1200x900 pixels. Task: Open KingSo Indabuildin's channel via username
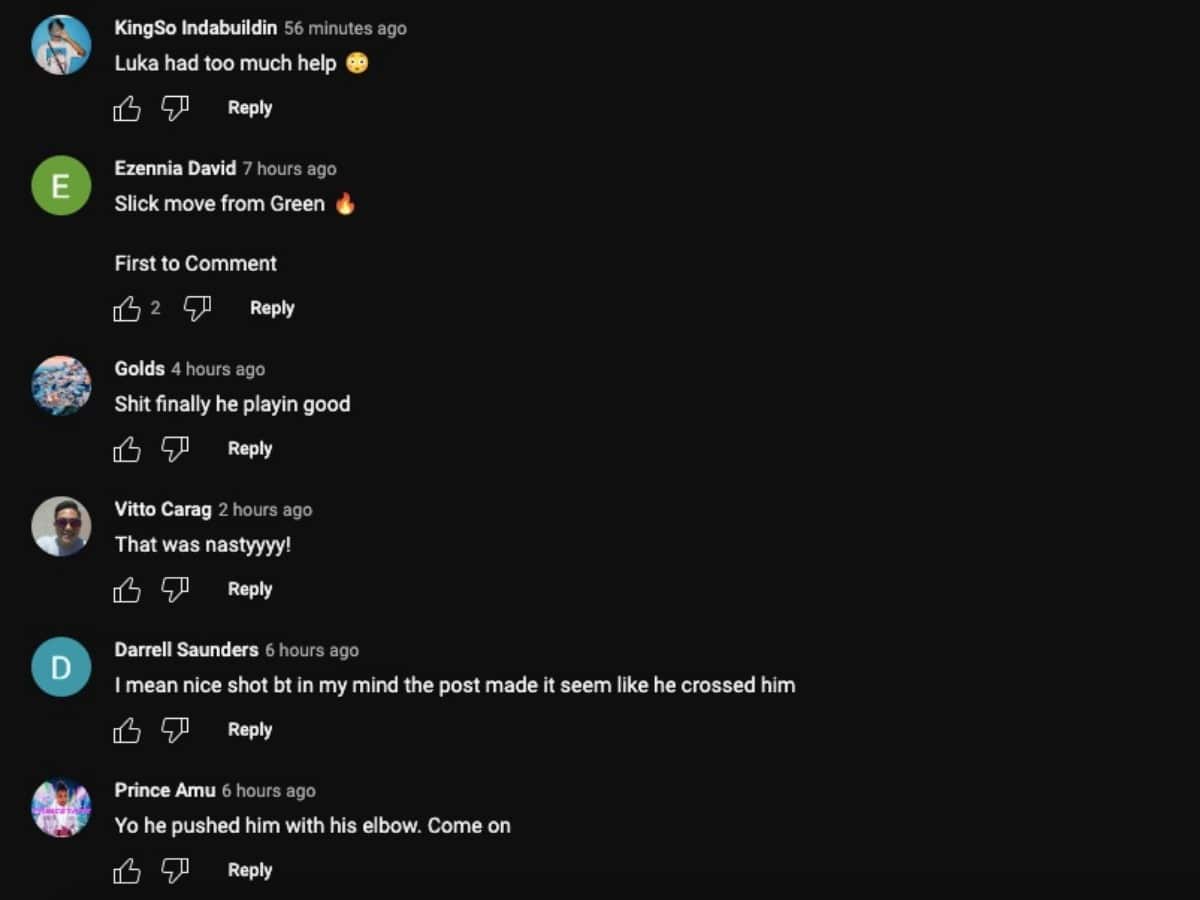click(196, 28)
